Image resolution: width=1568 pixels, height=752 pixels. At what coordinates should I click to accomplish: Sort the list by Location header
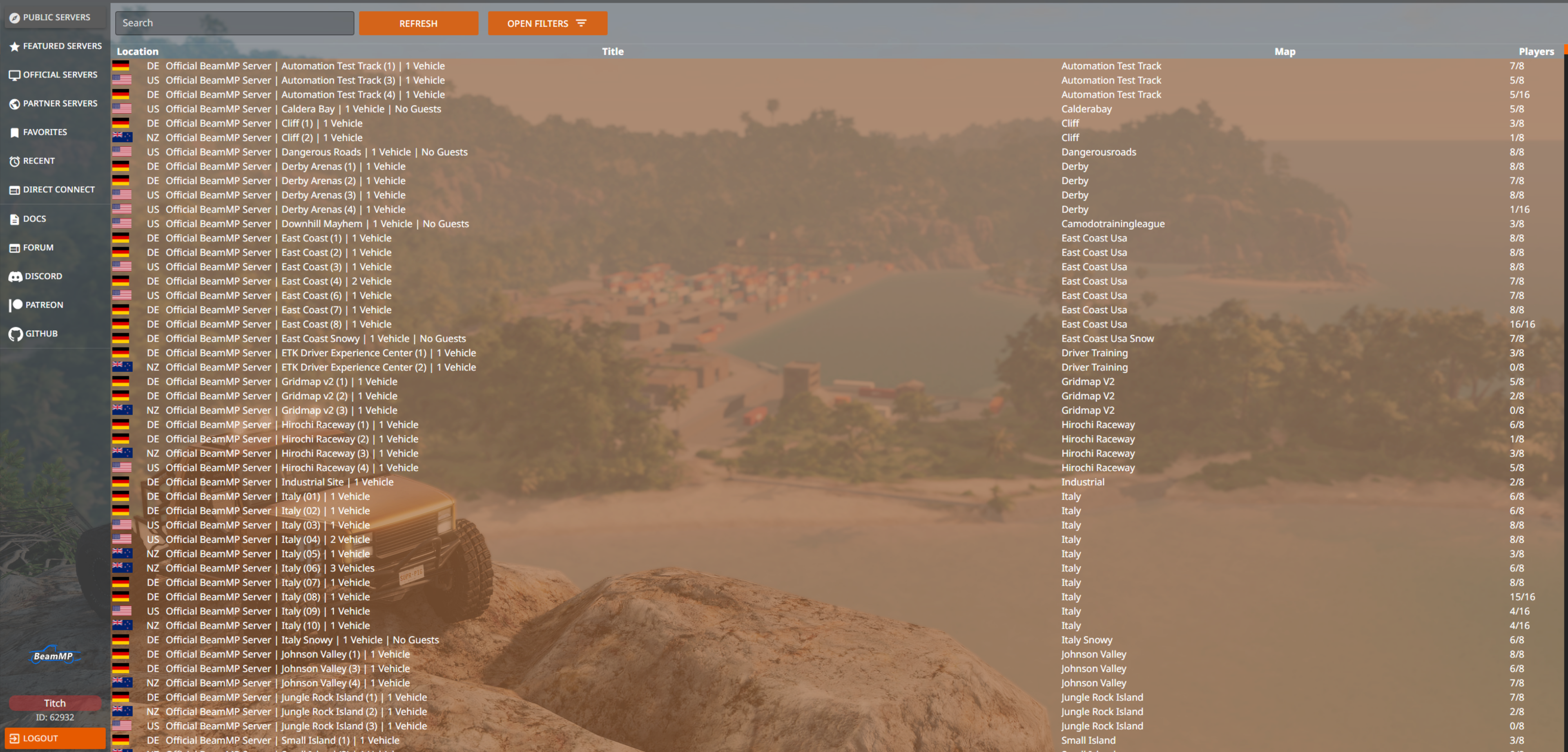coord(138,52)
